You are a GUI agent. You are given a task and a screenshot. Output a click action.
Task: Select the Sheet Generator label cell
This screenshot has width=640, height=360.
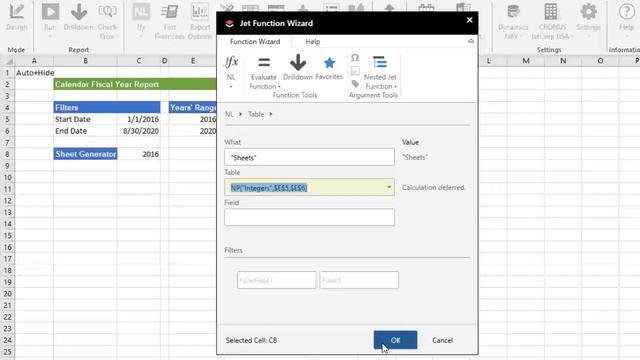point(85,154)
